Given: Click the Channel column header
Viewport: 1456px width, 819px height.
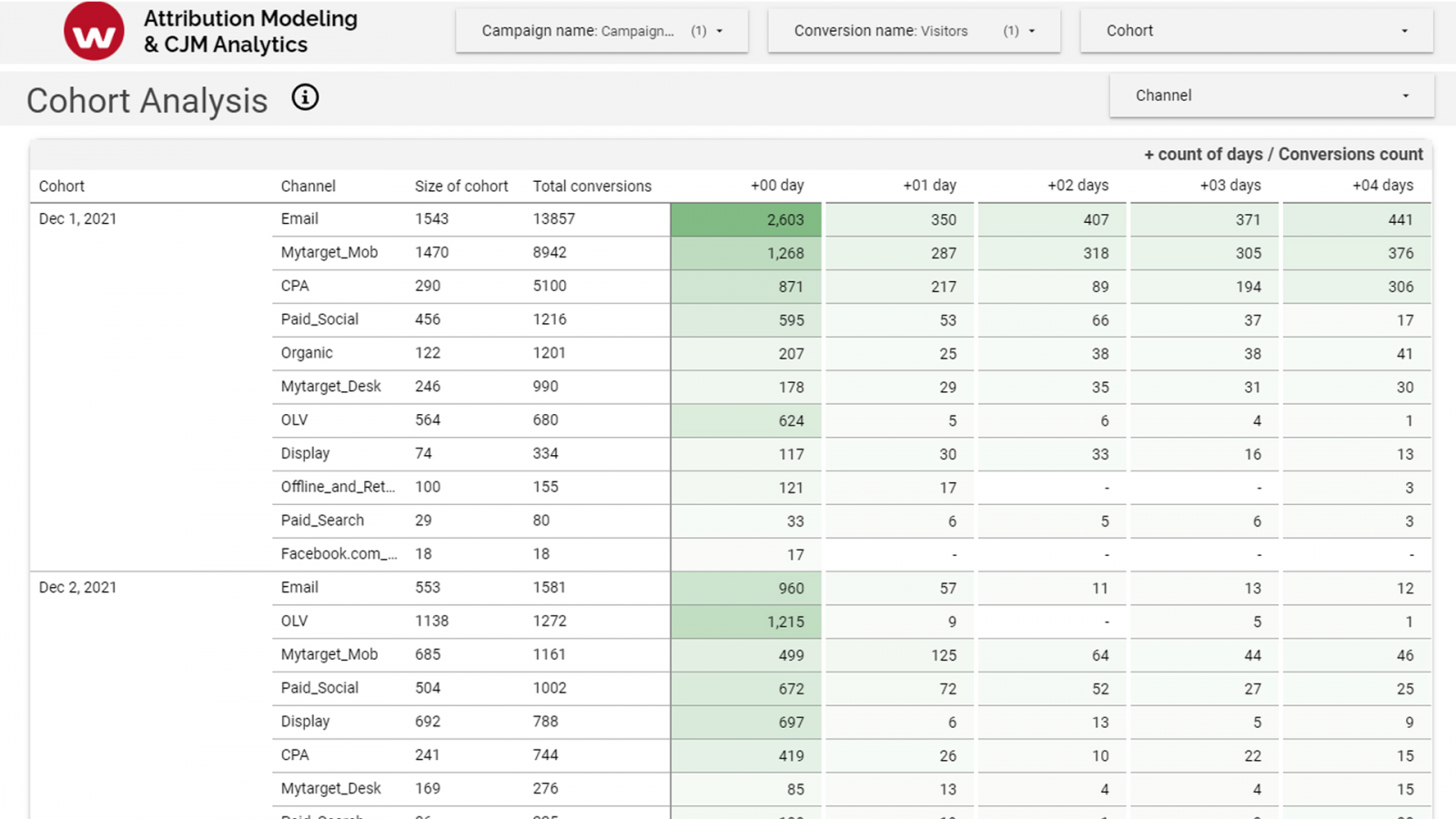Looking at the screenshot, I should [x=308, y=187].
